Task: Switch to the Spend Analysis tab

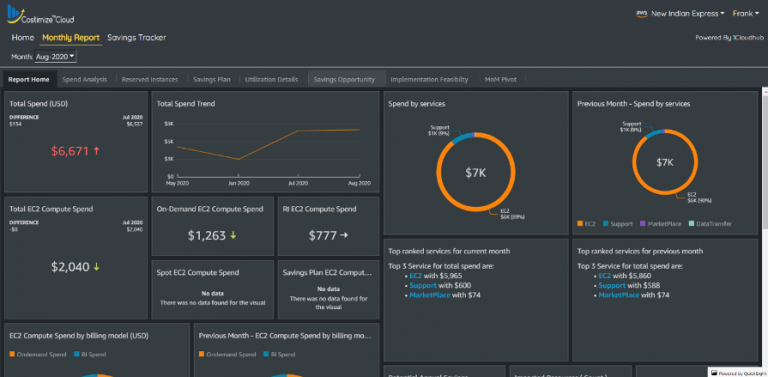Action: (85, 79)
